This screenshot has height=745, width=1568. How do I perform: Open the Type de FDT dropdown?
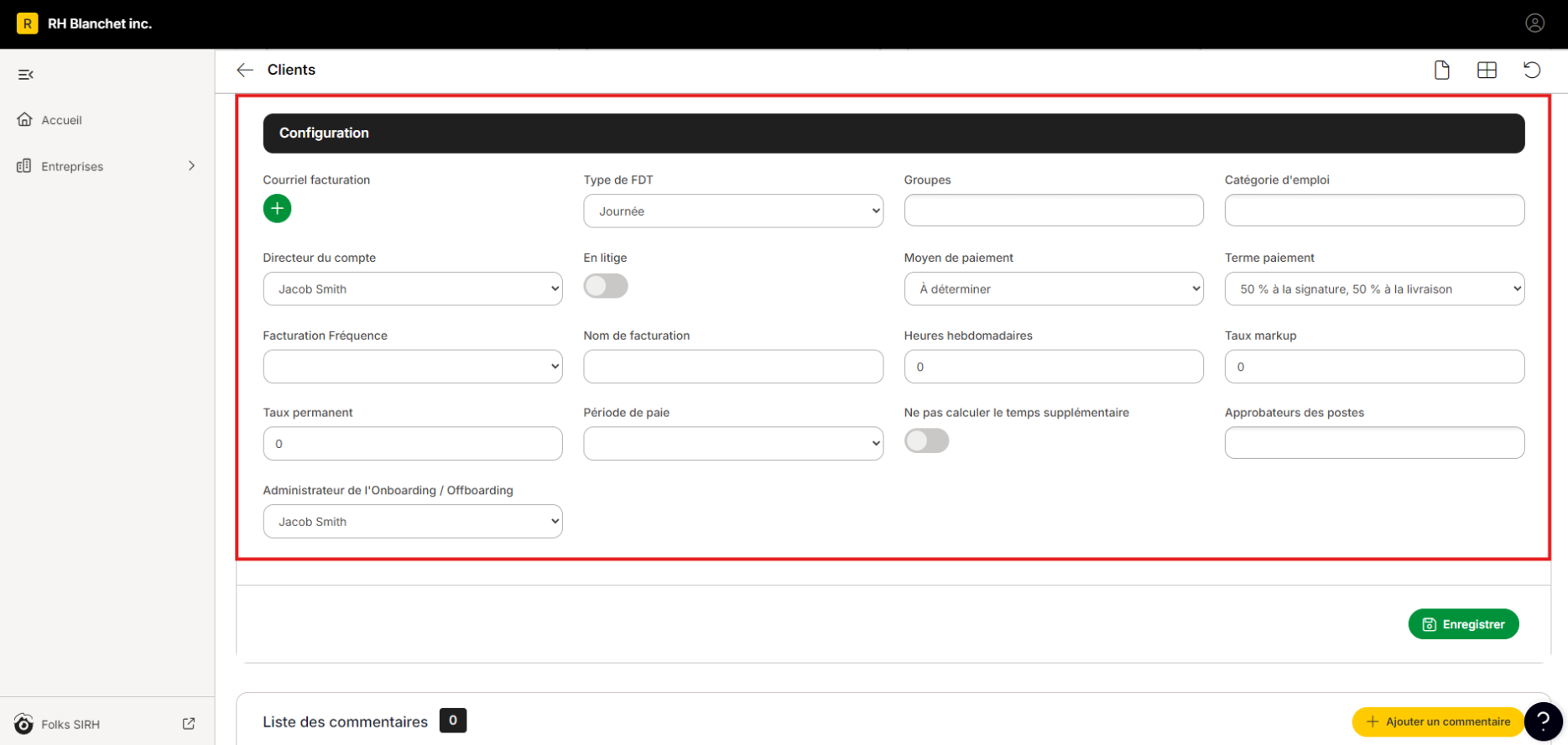pyautogui.click(x=733, y=211)
